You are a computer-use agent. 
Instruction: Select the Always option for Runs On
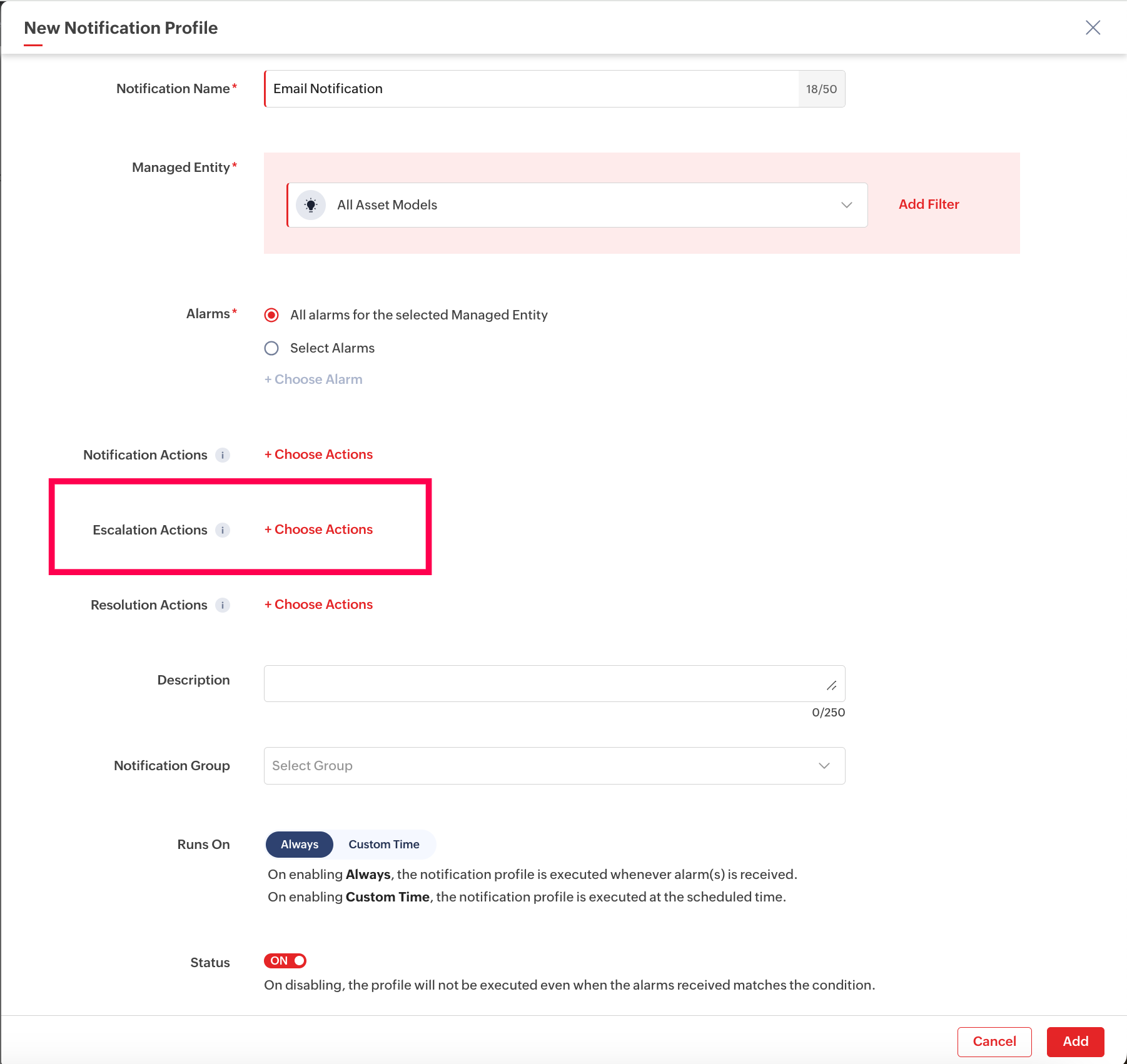pyautogui.click(x=300, y=845)
